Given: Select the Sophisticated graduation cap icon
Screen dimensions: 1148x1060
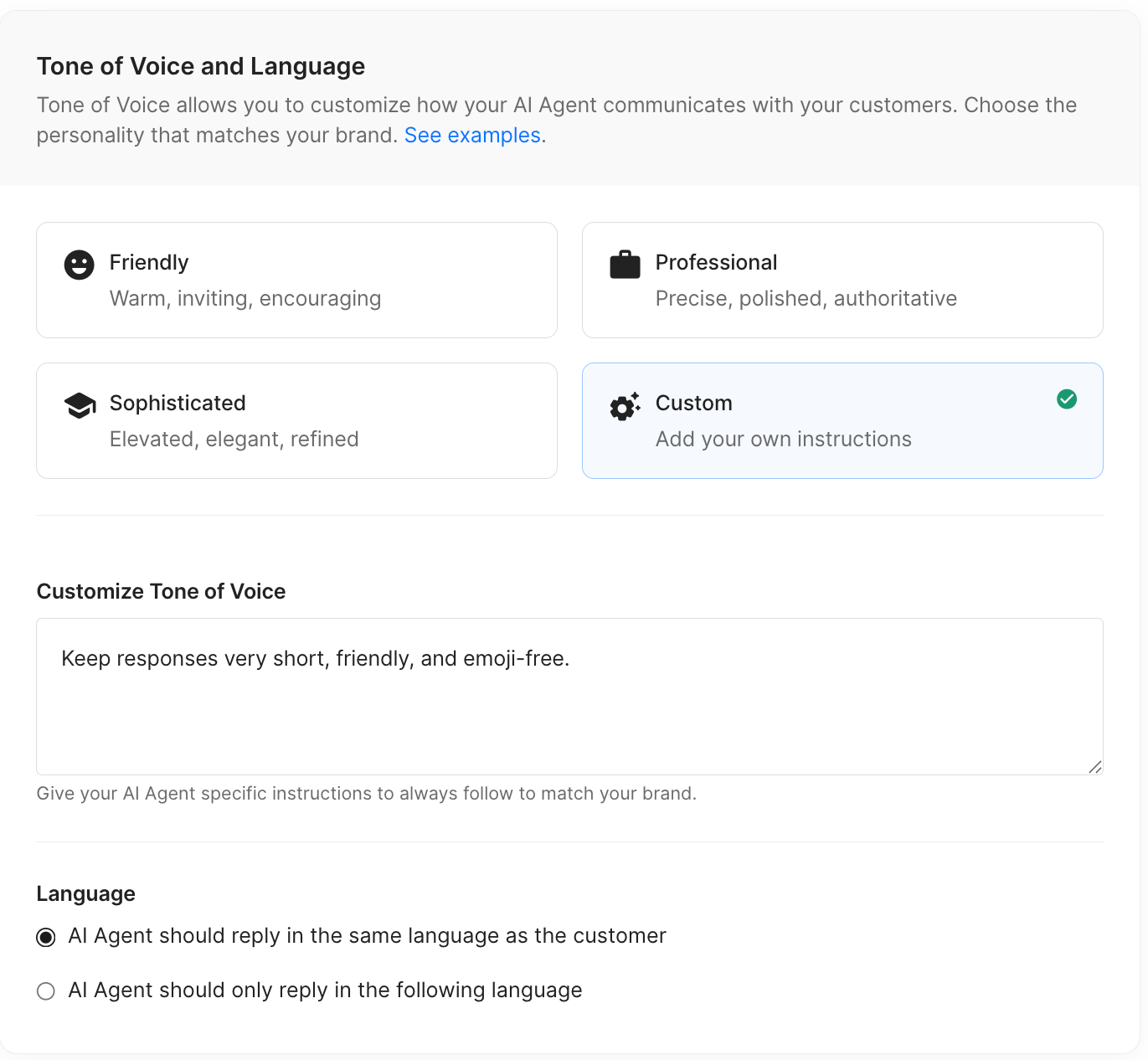Looking at the screenshot, I should (79, 404).
